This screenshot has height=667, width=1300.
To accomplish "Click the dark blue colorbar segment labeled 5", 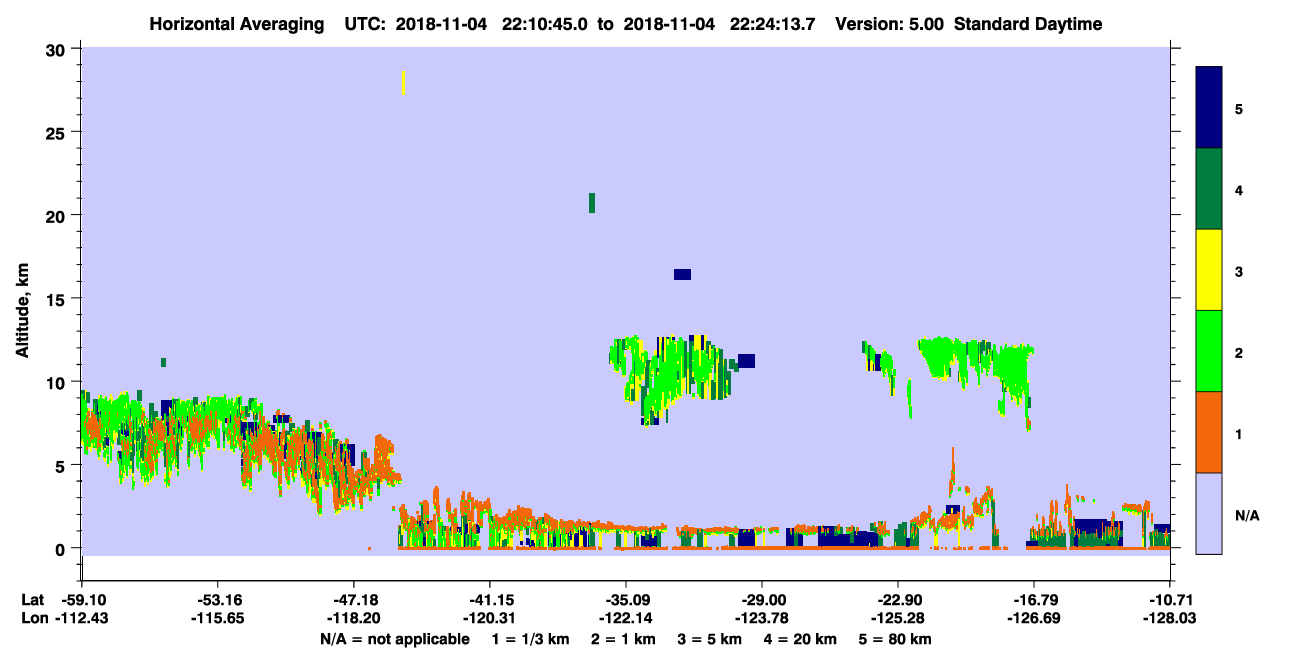I will 1209,108.
